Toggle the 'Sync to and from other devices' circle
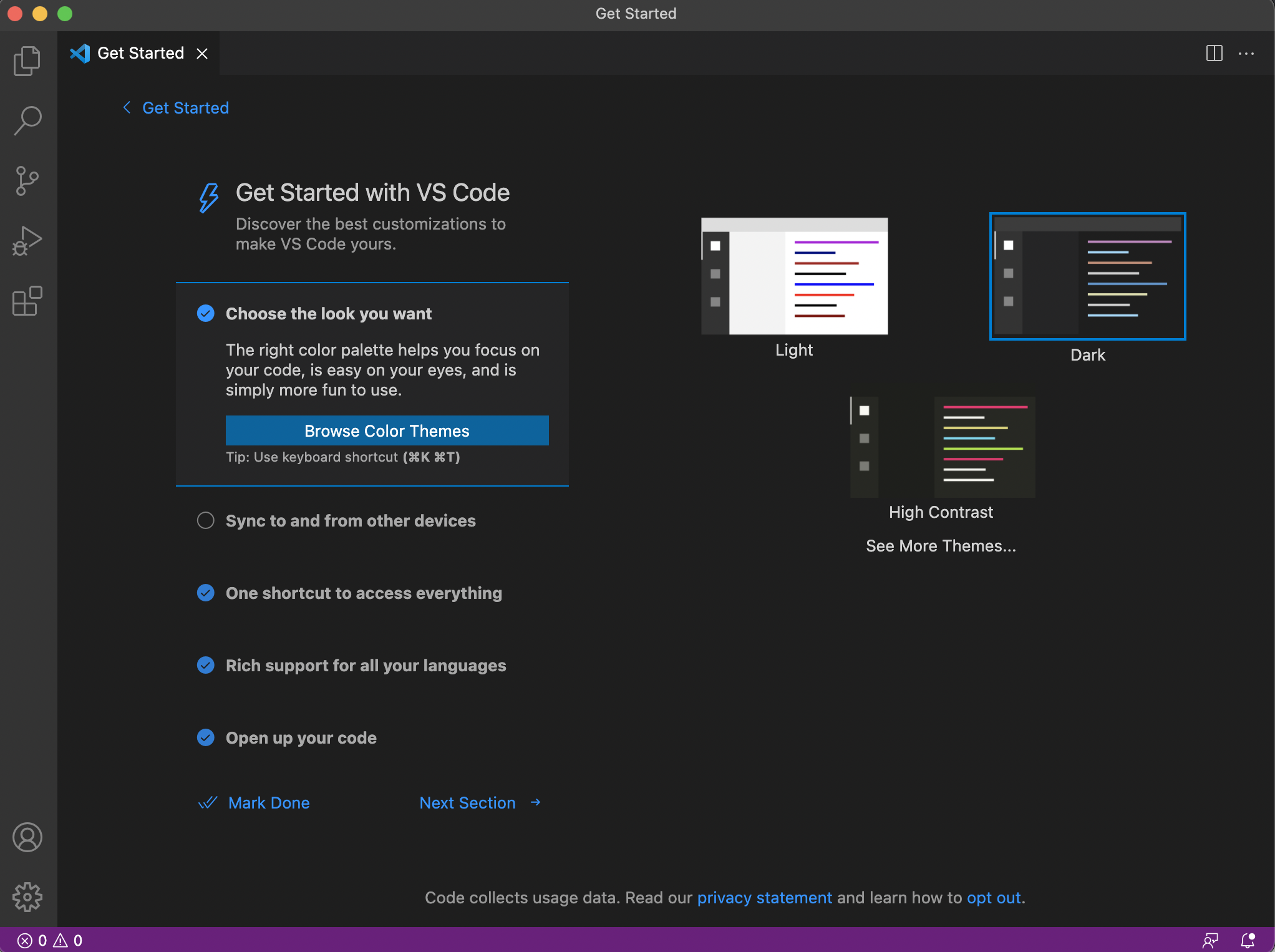Screen dimensions: 1275x952 click(205, 520)
